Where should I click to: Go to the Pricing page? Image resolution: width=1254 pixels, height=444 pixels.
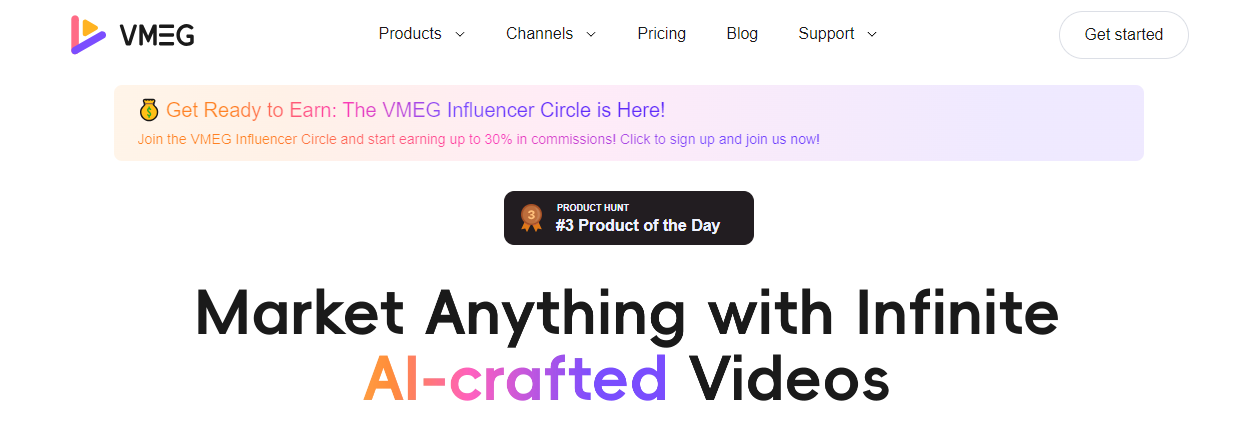[x=661, y=34]
